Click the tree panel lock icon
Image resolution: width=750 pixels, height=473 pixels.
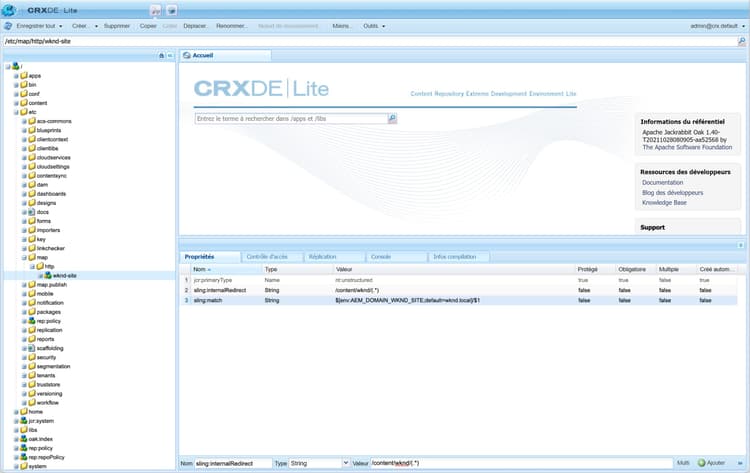pos(161,55)
